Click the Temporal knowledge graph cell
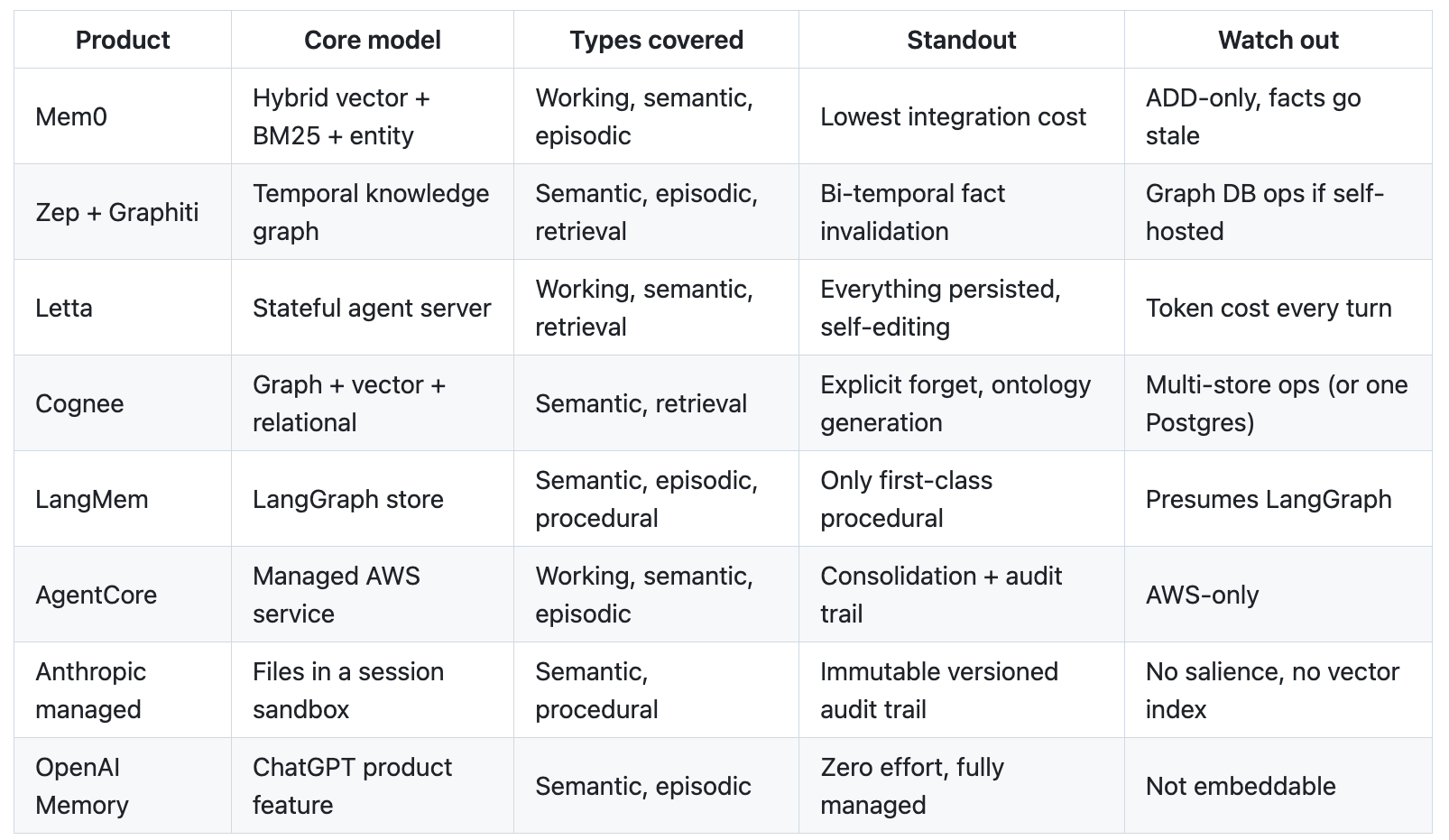 373,212
